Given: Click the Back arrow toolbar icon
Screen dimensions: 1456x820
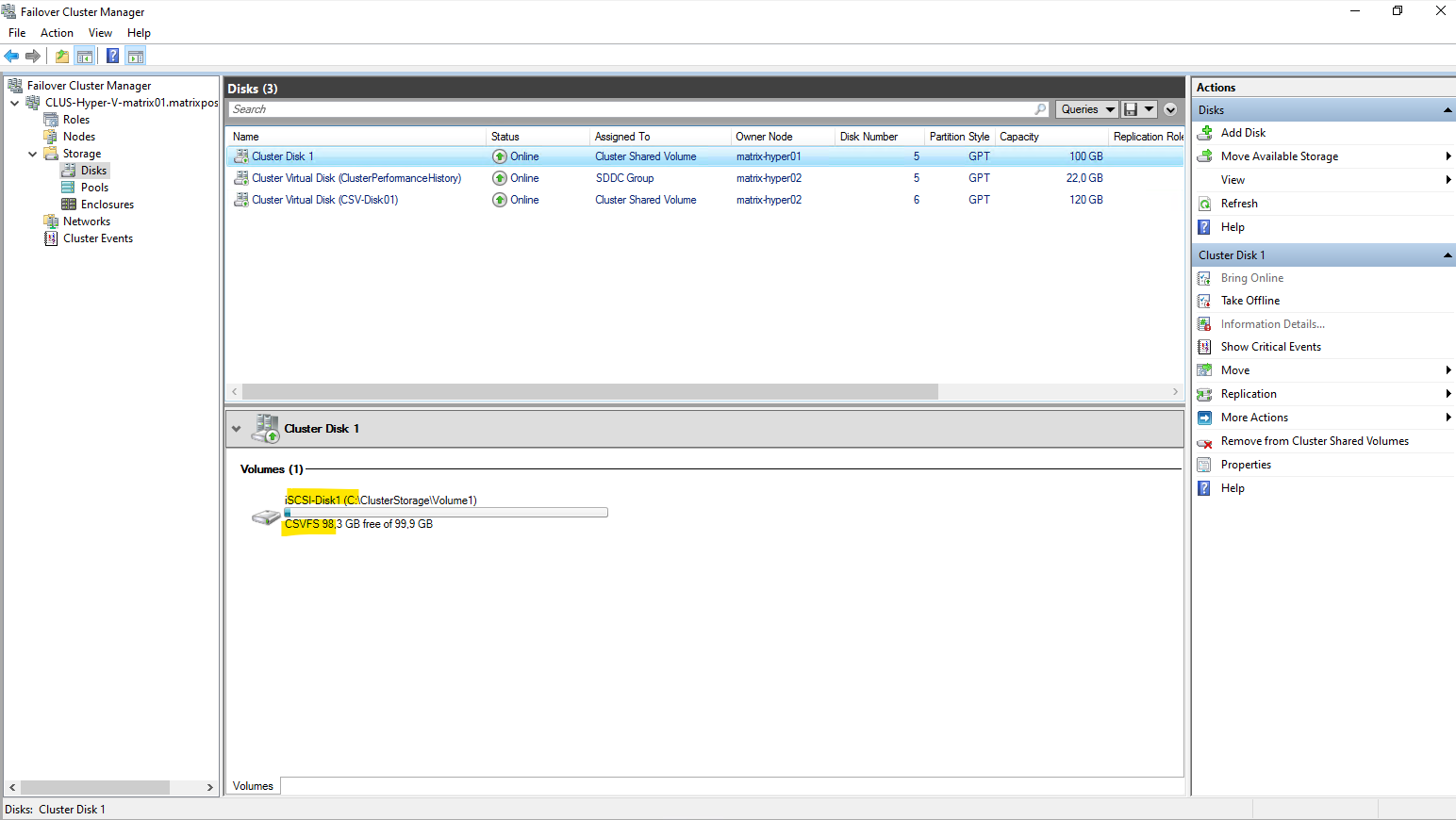Looking at the screenshot, I should pos(11,57).
